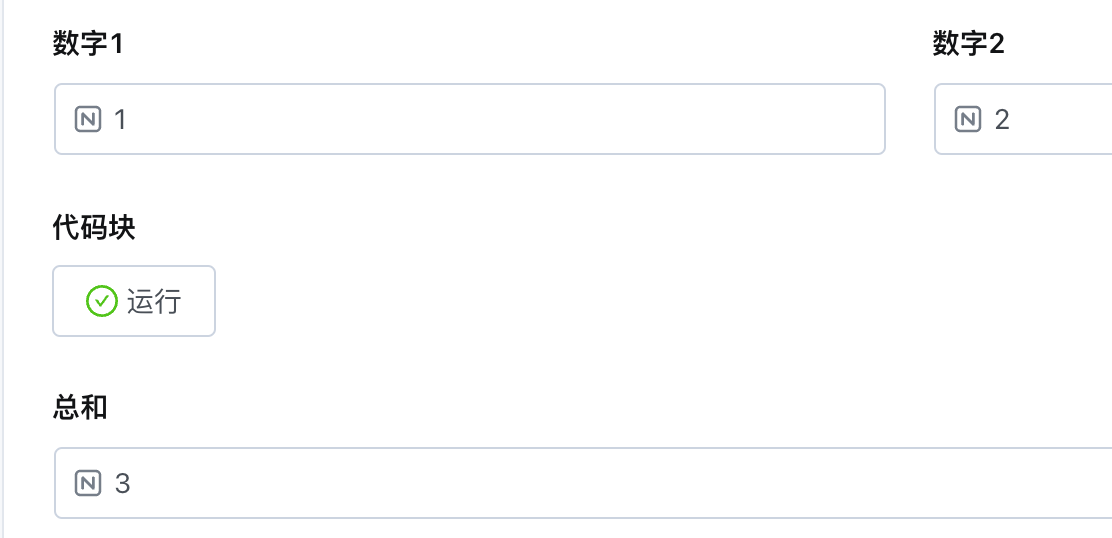Click the 代码块 section label
Screen dimensions: 1112x538
(94, 228)
